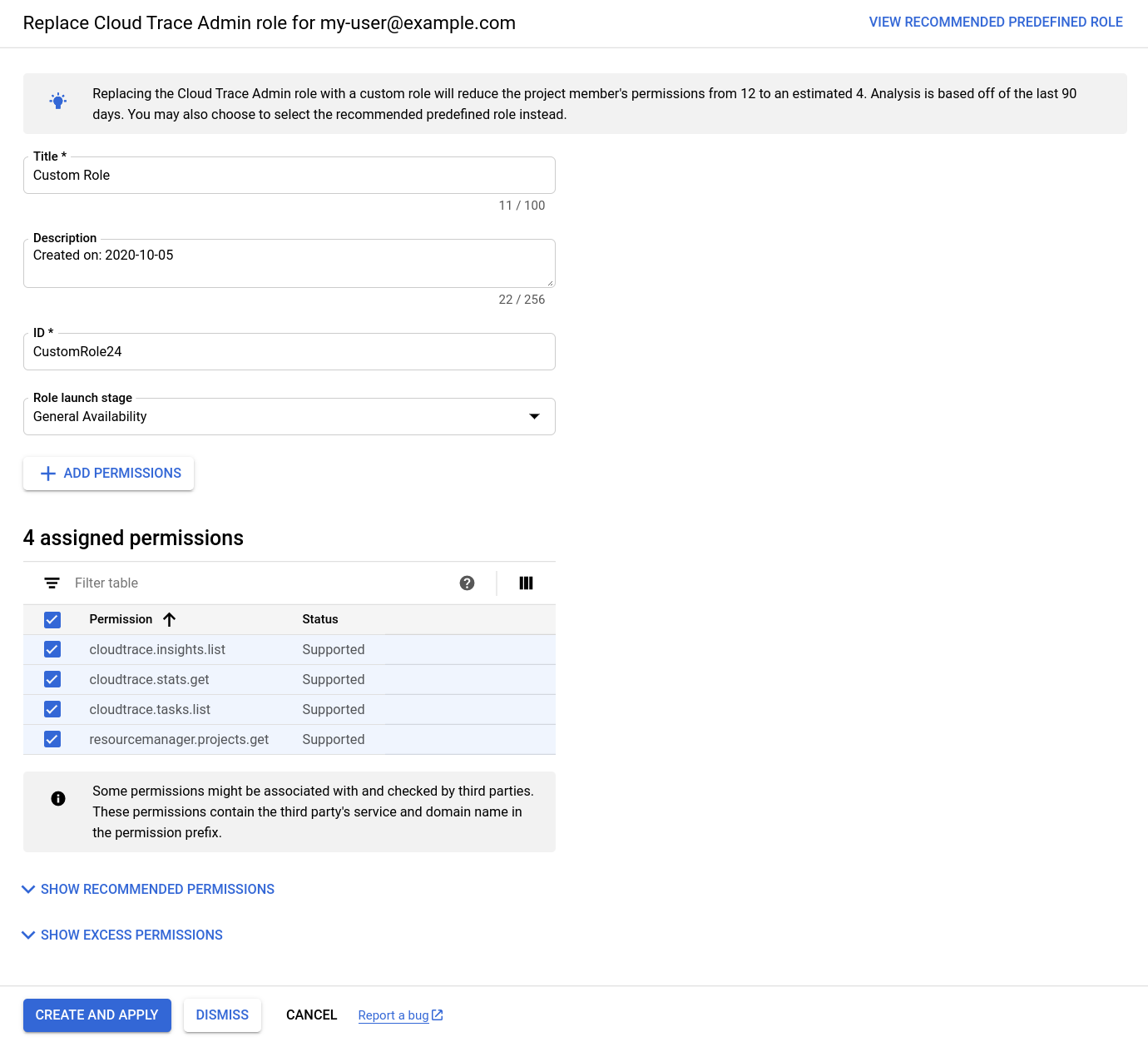Deselect the resourcemanager.projects.get permission
Viewport: 1148px width, 1042px height.
pyautogui.click(x=52, y=740)
